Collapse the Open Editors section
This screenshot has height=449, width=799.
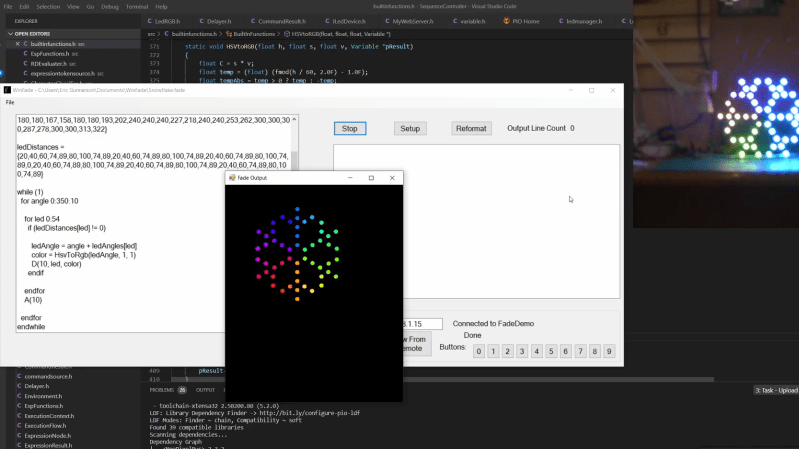point(35,33)
